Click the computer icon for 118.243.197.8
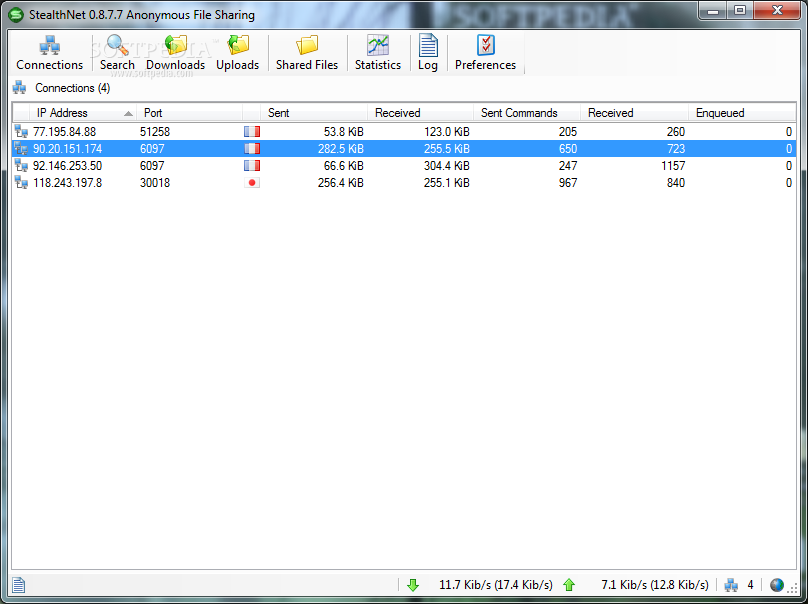The width and height of the screenshot is (808, 604). (21, 182)
